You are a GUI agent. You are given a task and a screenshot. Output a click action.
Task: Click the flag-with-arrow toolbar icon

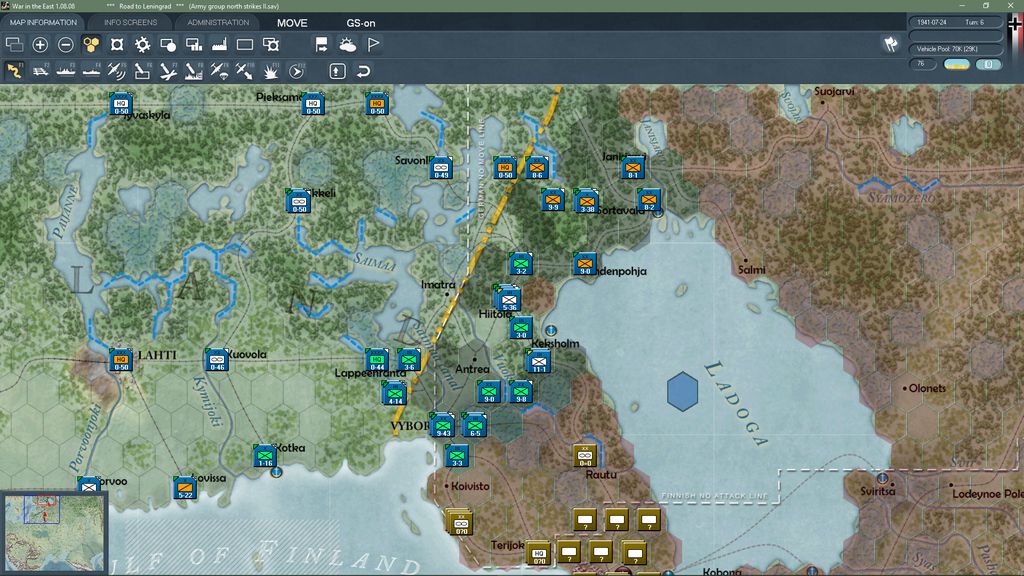click(x=321, y=44)
